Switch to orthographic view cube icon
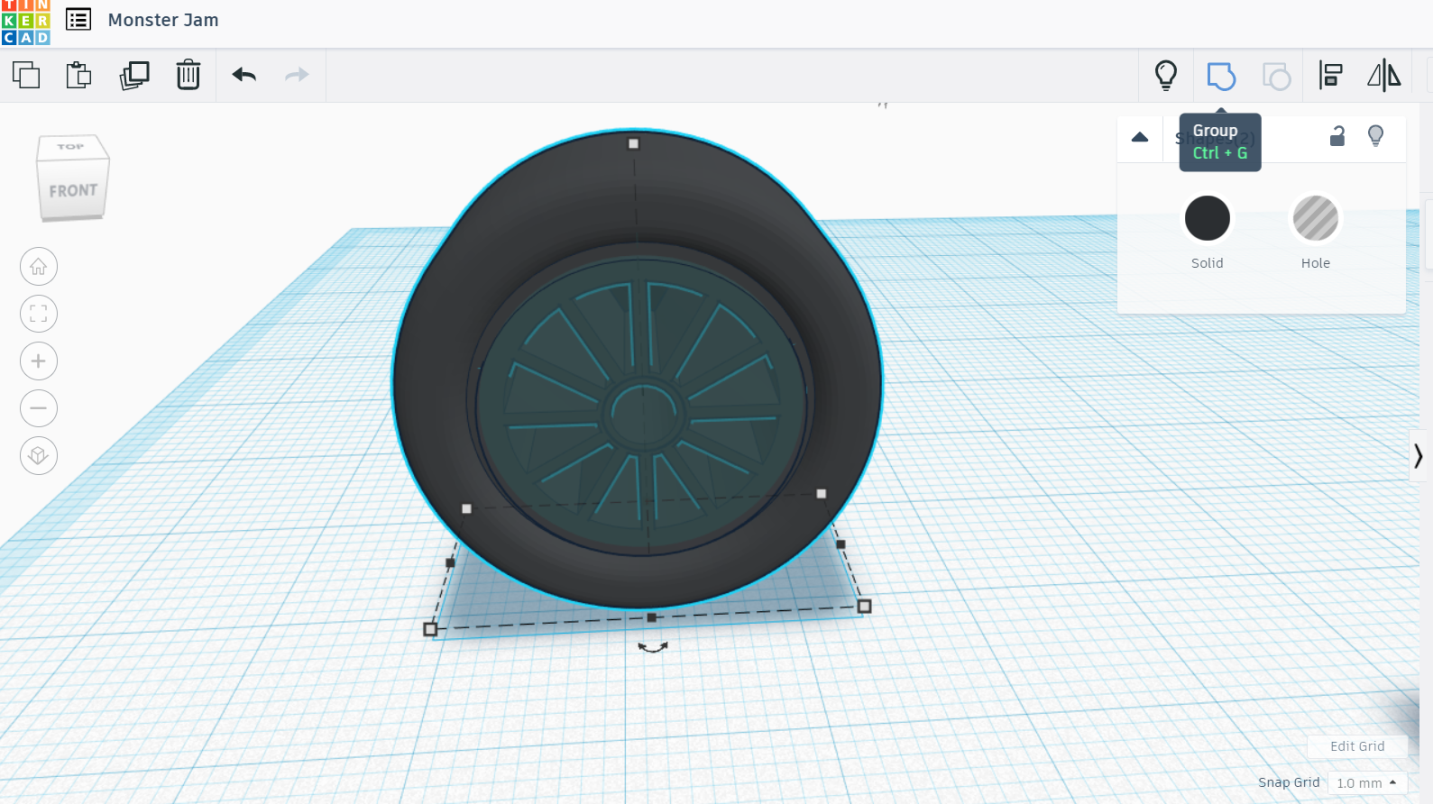Image resolution: width=1433 pixels, height=804 pixels. point(39,455)
